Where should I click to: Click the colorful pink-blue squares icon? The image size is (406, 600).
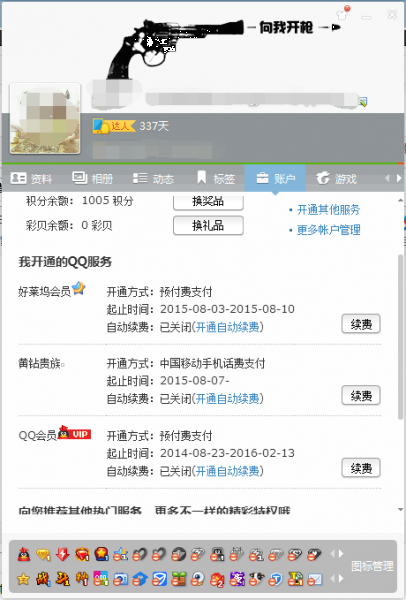(x=101, y=579)
